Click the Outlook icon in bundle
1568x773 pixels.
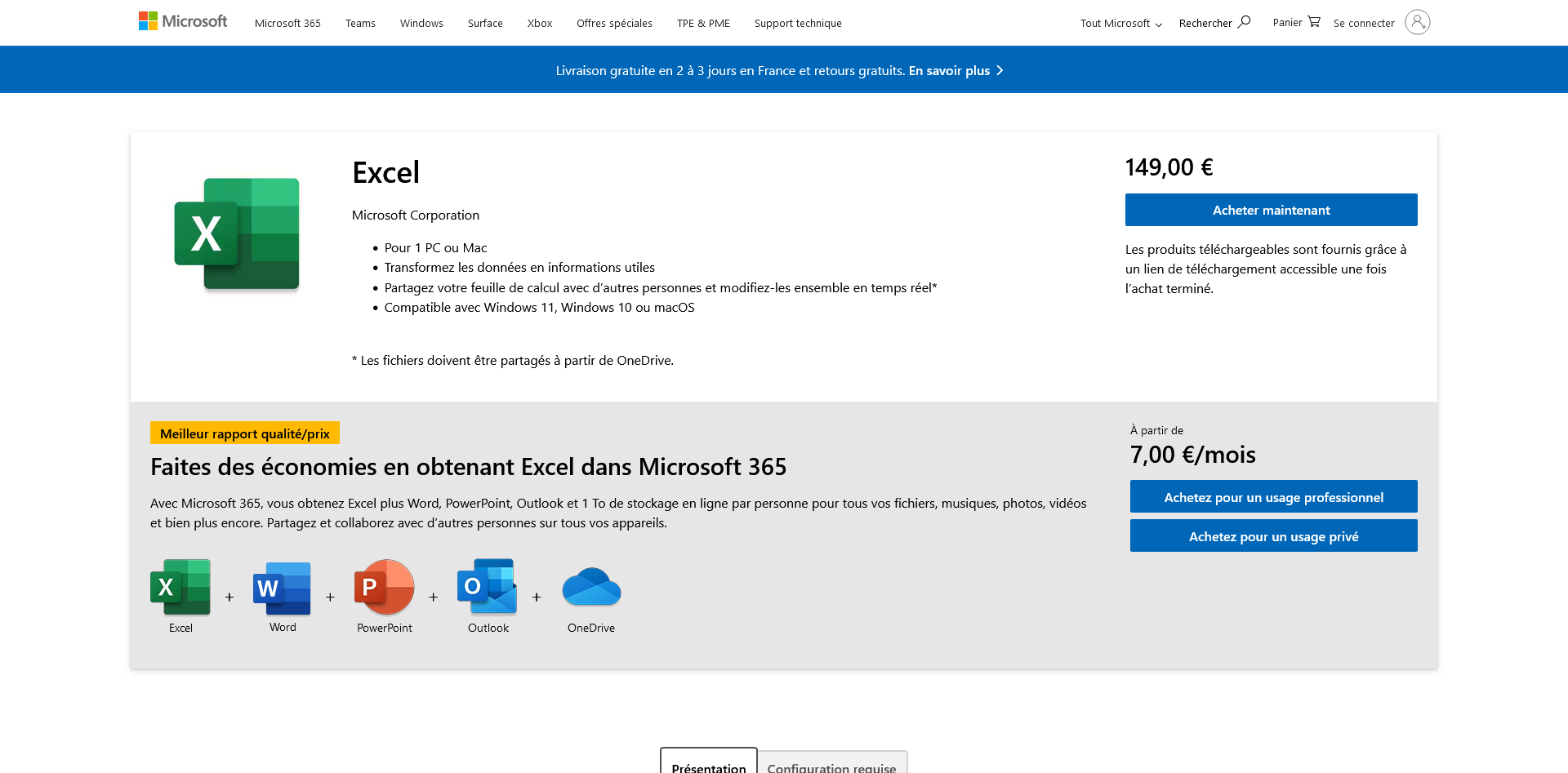(488, 586)
